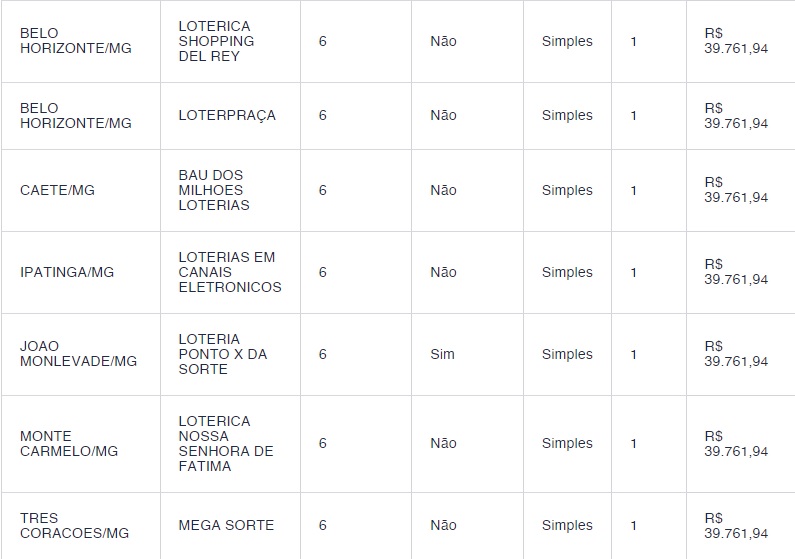Click the MONTE CARMELO/MG city cell
Screen dimensions: 795x559
pos(69,443)
